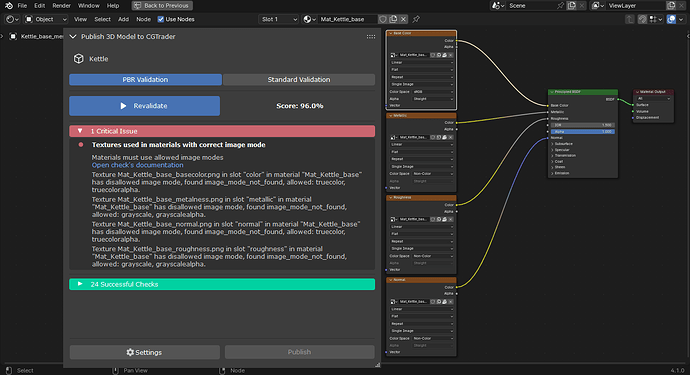This screenshot has width=690, height=375.
Task: Pin the node editor material with pin icon
Action: pos(416,19)
